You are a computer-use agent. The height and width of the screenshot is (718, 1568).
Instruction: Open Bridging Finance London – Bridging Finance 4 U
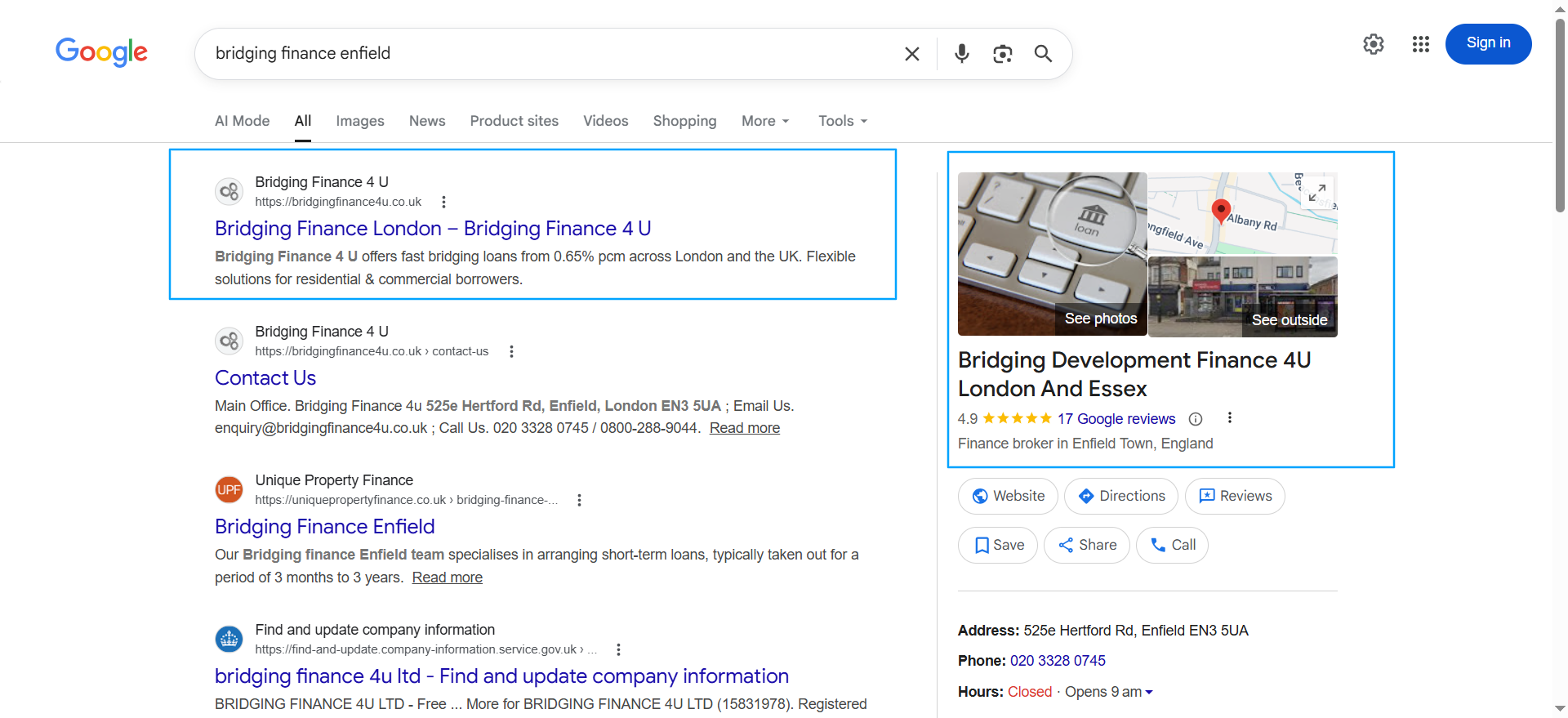pyautogui.click(x=433, y=229)
